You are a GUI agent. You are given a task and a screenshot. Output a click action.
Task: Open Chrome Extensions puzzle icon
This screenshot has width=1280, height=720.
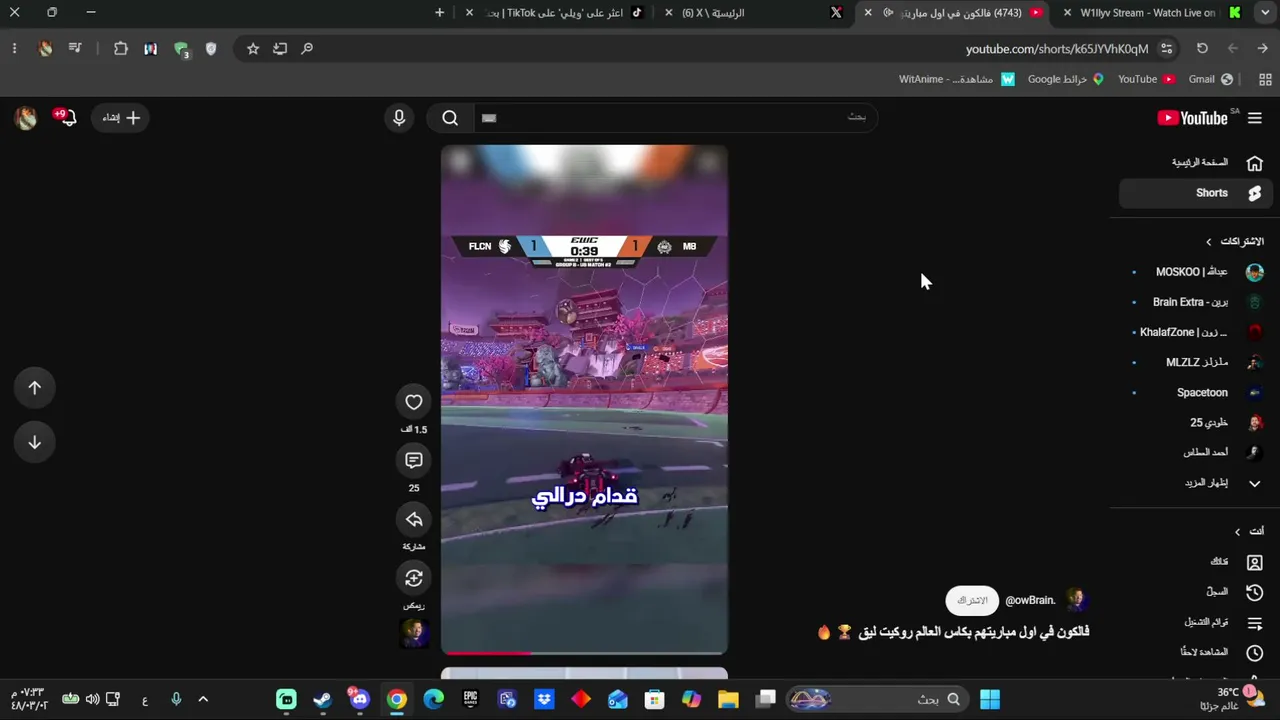point(121,48)
